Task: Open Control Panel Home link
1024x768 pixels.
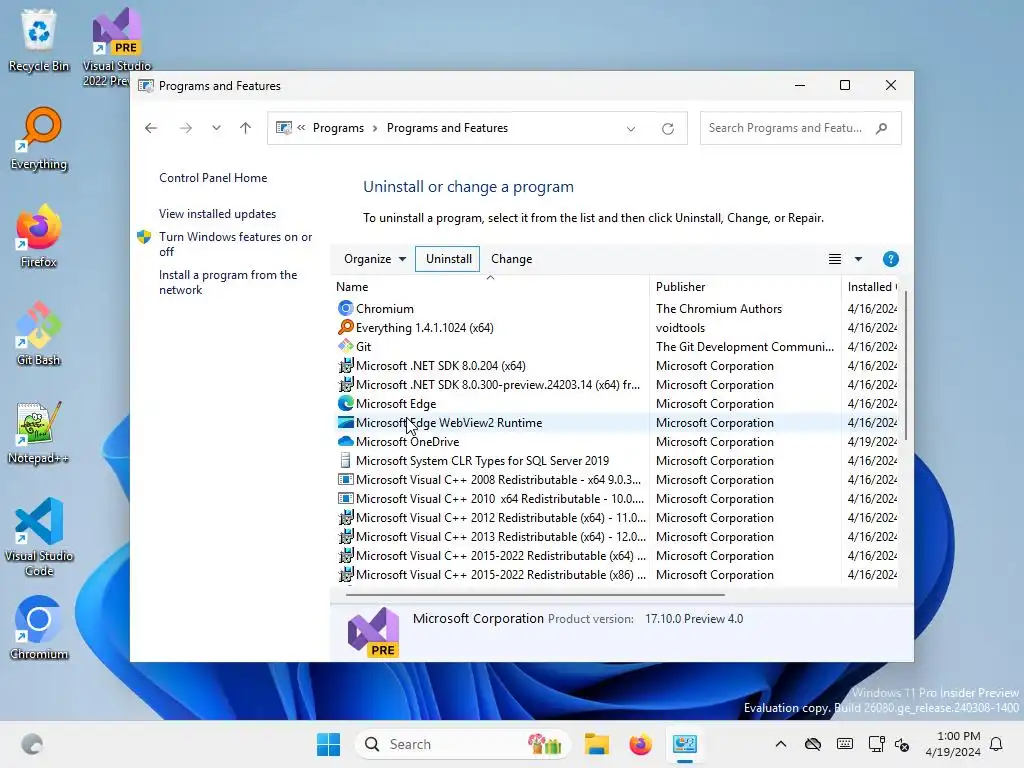Action: [x=213, y=178]
